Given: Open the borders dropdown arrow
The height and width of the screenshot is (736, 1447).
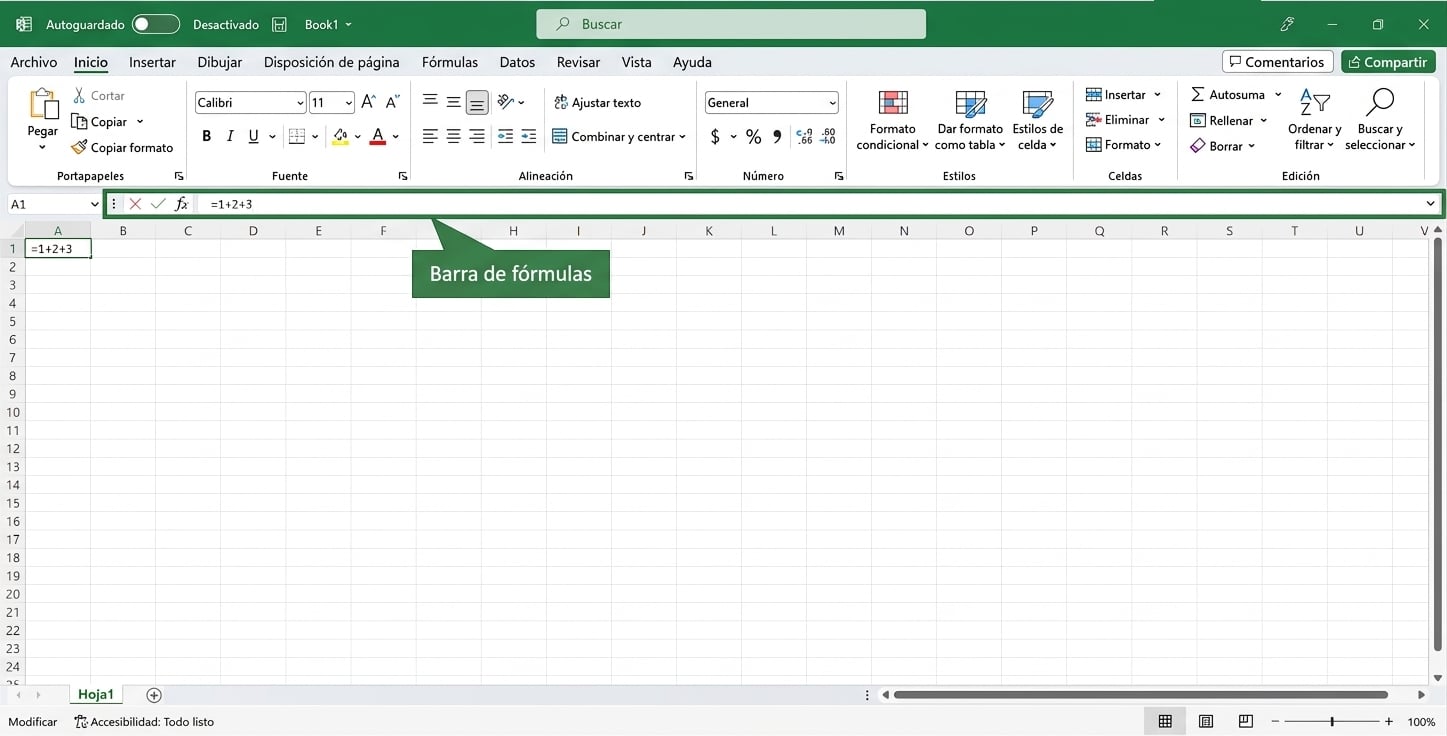Looking at the screenshot, I should (x=315, y=137).
